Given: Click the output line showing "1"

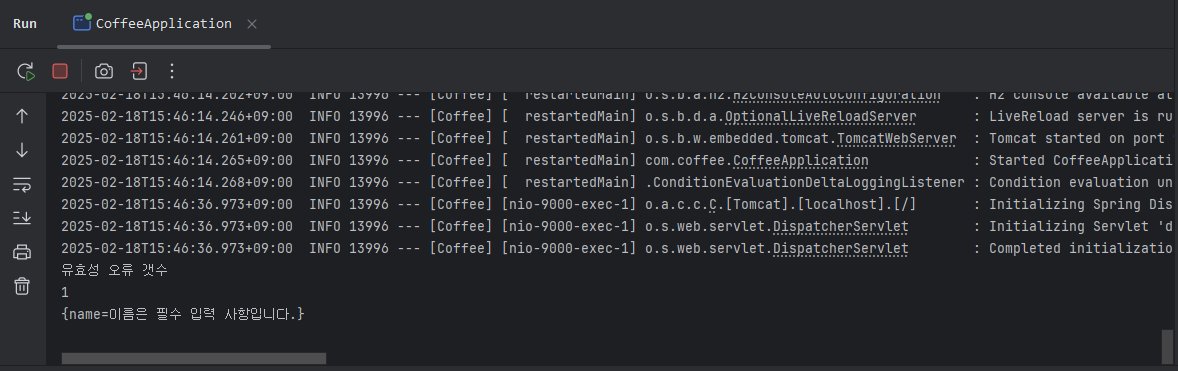Looking at the screenshot, I should click(x=65, y=292).
